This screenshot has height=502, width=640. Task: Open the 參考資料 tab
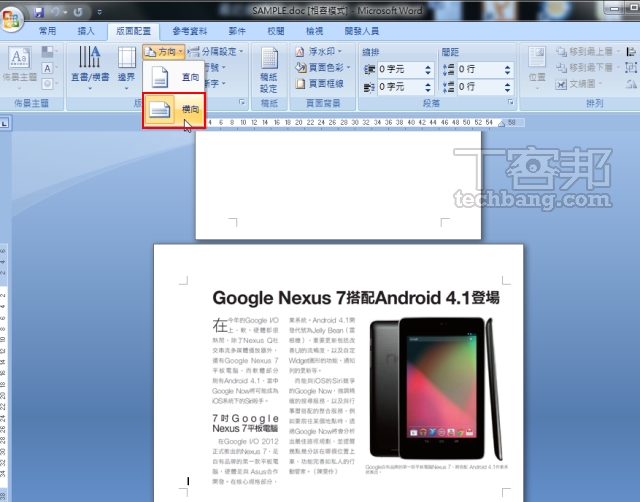(x=190, y=31)
